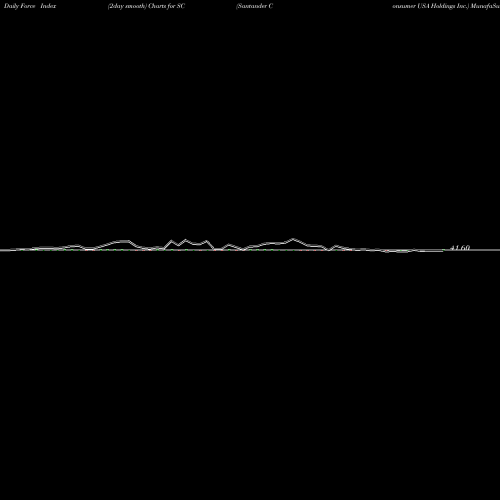The width and height of the screenshot is (500, 500).
Task: Click the 41.60 value label
Action: pyautogui.click(x=460, y=248)
